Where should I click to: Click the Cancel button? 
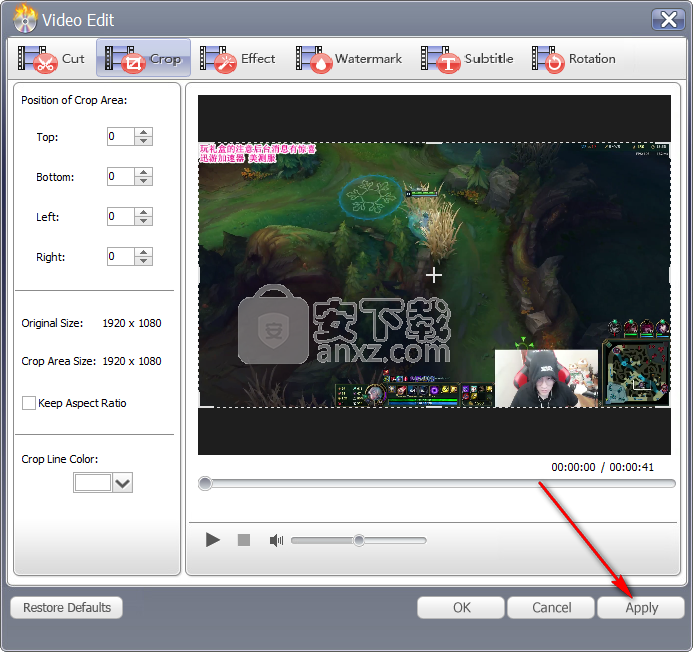(x=551, y=607)
